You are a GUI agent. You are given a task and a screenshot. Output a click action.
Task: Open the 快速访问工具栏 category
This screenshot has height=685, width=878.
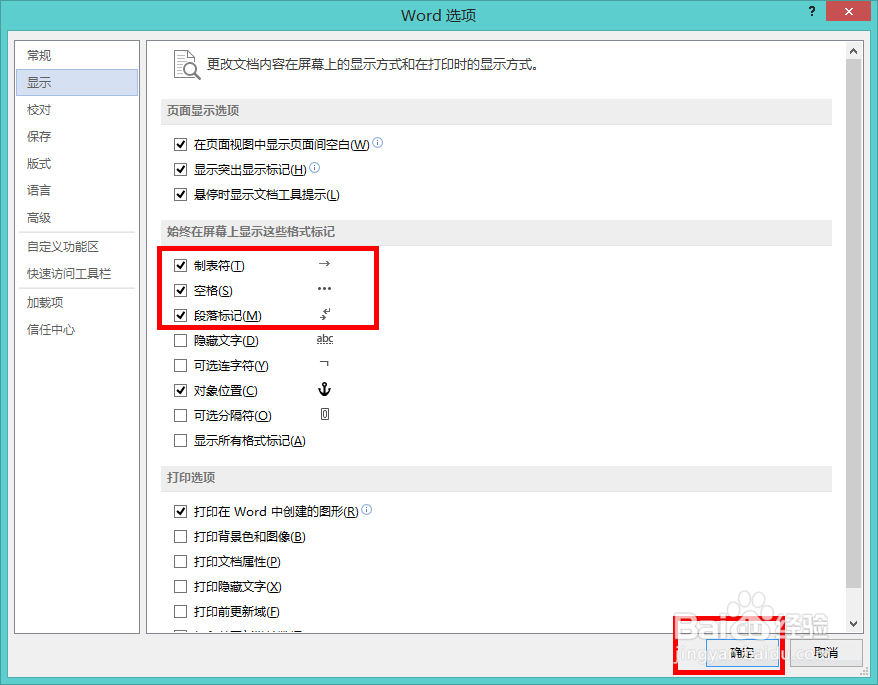(77, 273)
